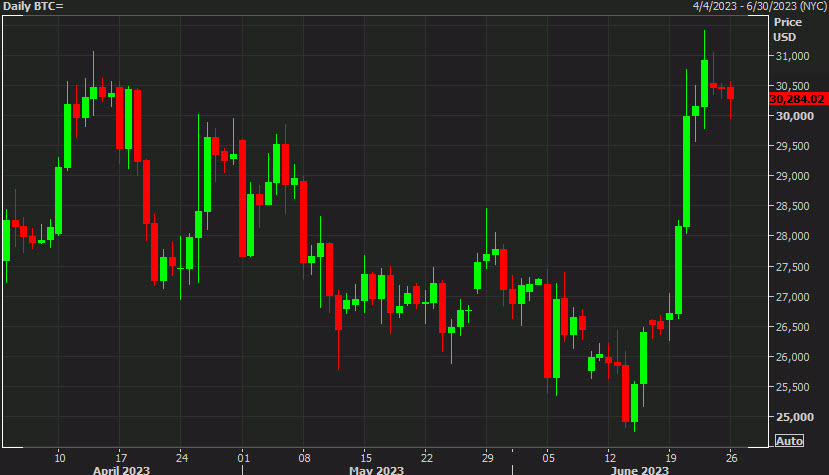Click the 30,500 price axis label
This screenshot has height=475, width=829.
[792, 86]
